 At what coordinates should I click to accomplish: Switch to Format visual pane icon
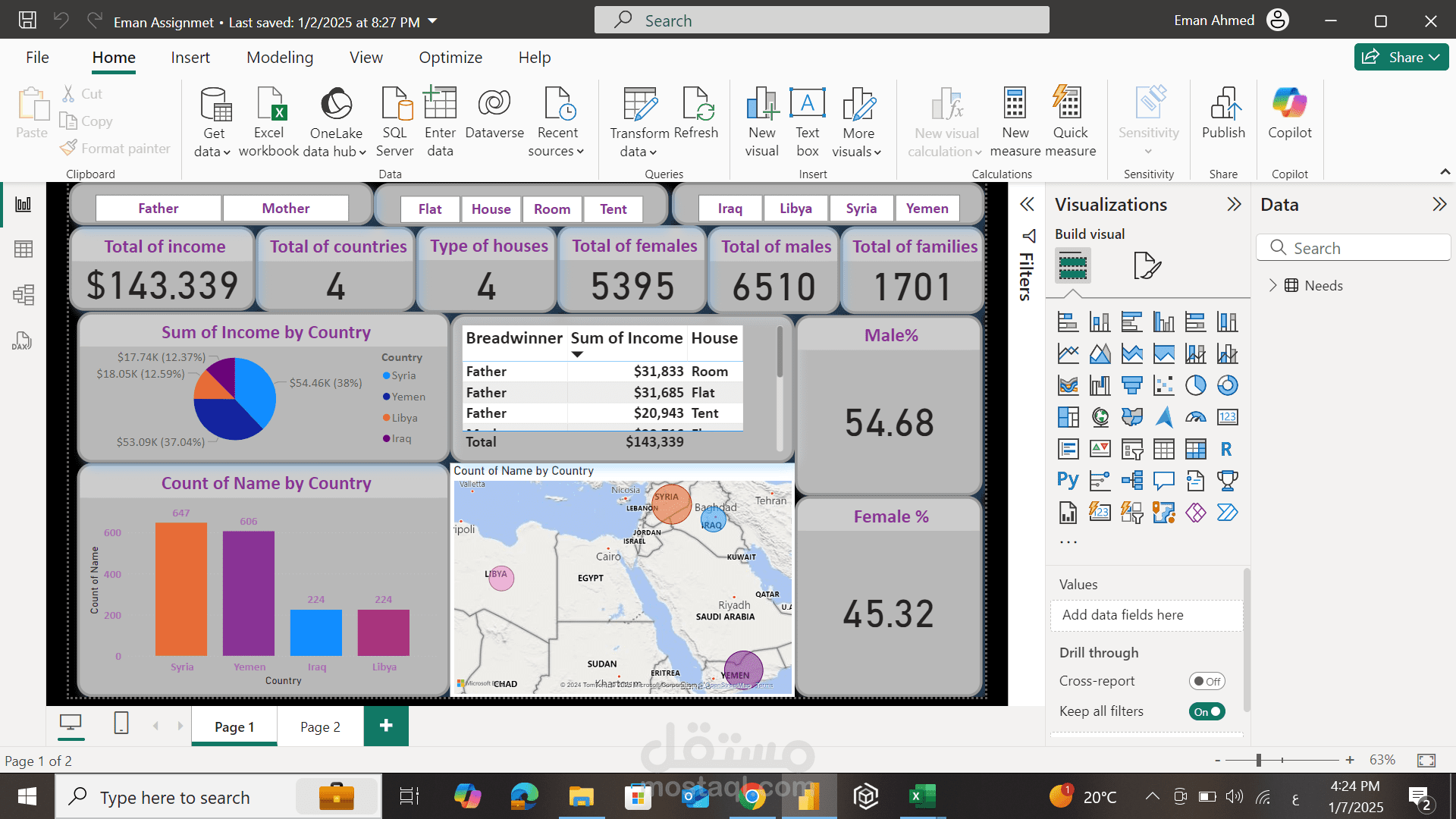[1147, 265]
